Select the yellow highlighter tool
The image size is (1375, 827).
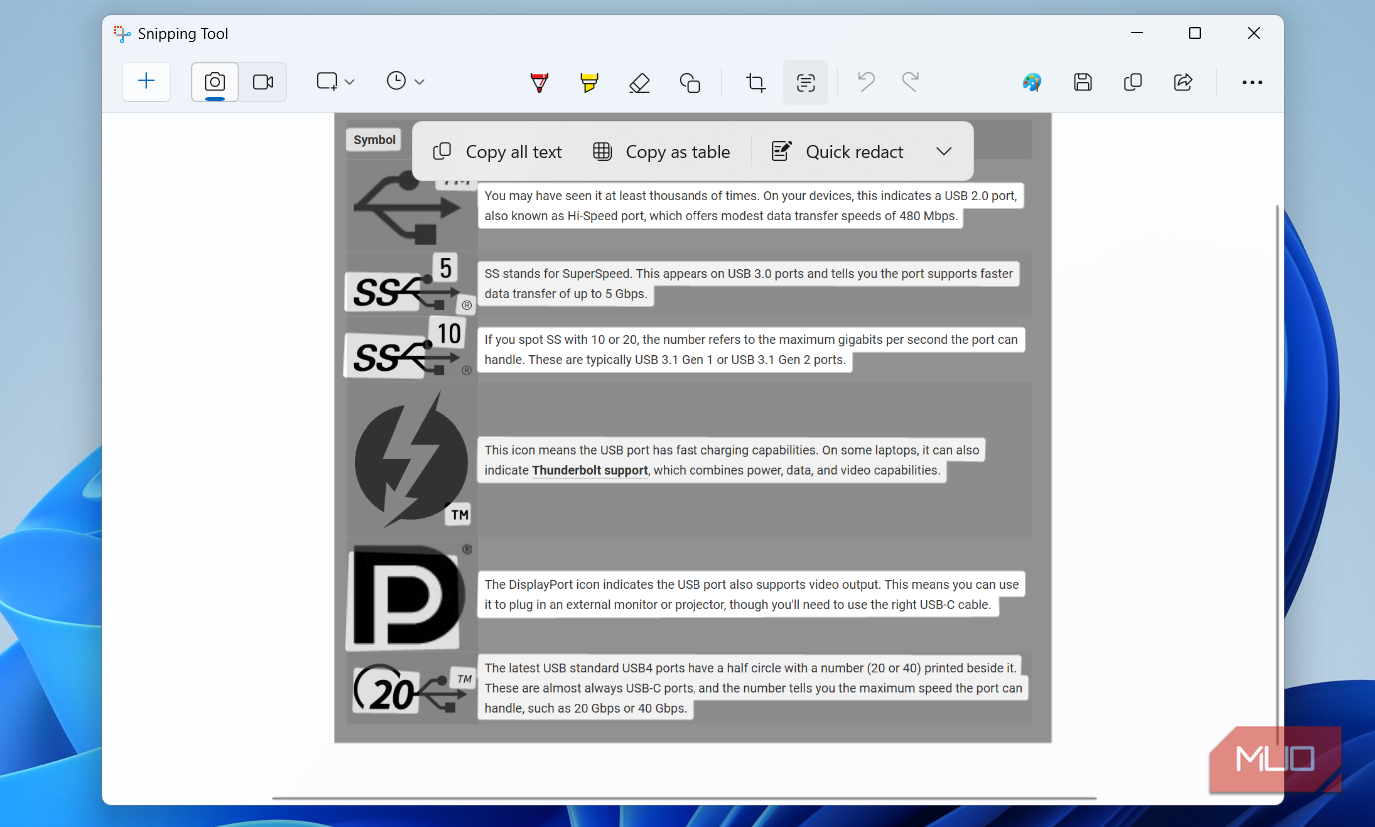point(589,83)
